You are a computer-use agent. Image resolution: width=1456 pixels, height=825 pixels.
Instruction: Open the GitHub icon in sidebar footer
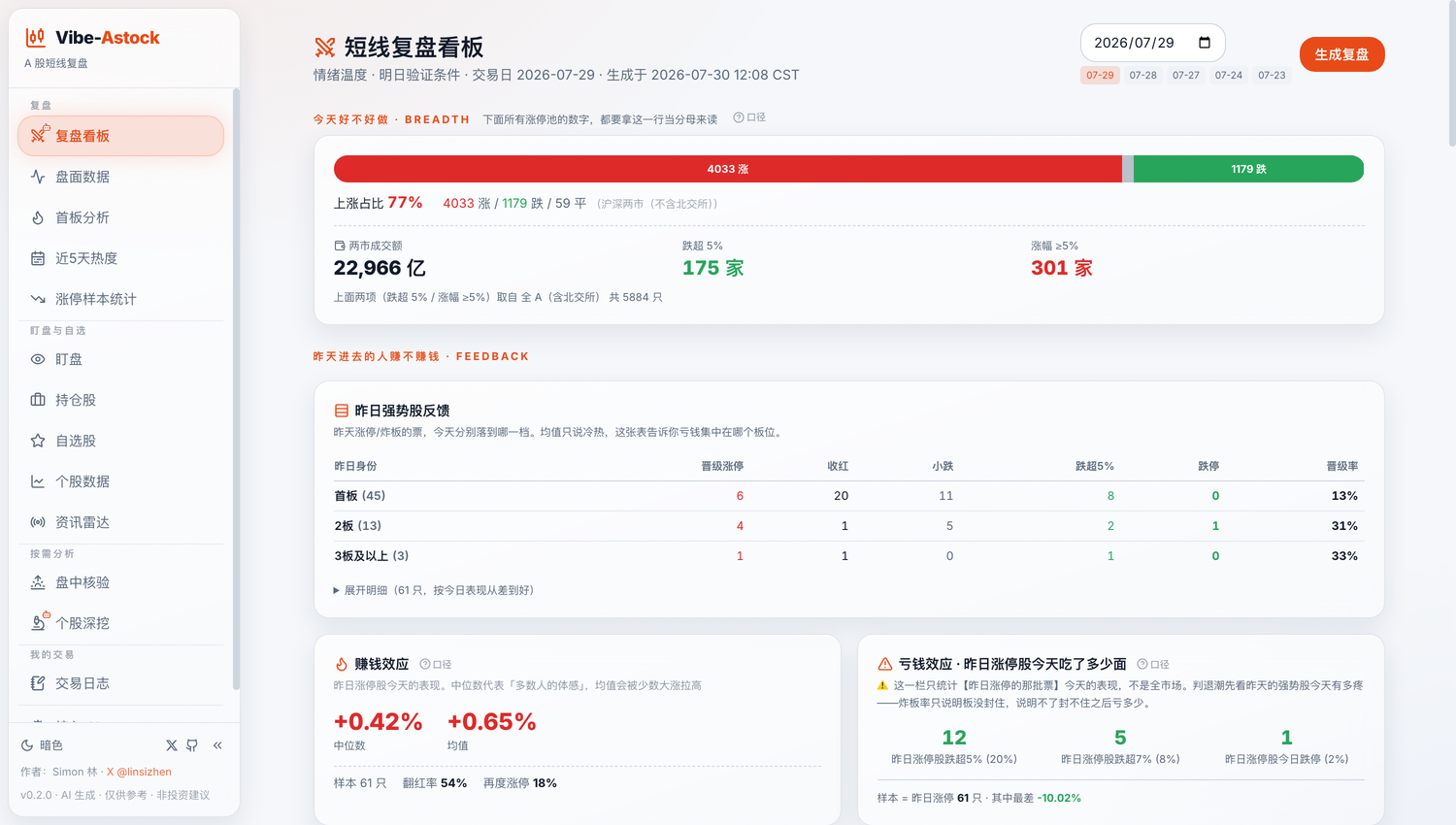[x=192, y=745]
